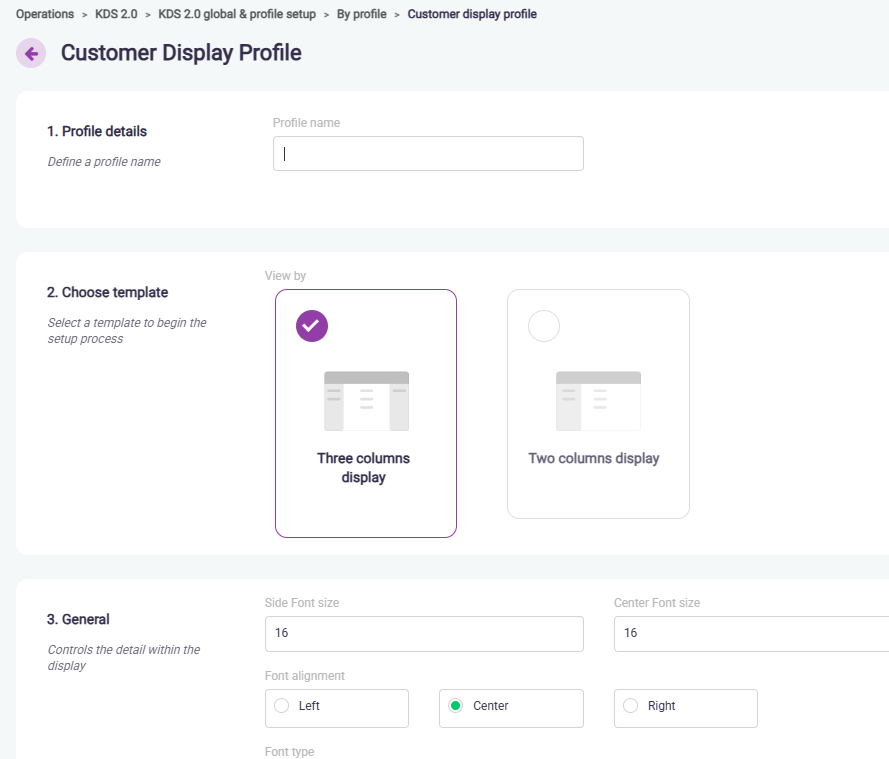889x759 pixels.
Task: Click Customer display profile breadcrumb item
Action: tap(472, 14)
